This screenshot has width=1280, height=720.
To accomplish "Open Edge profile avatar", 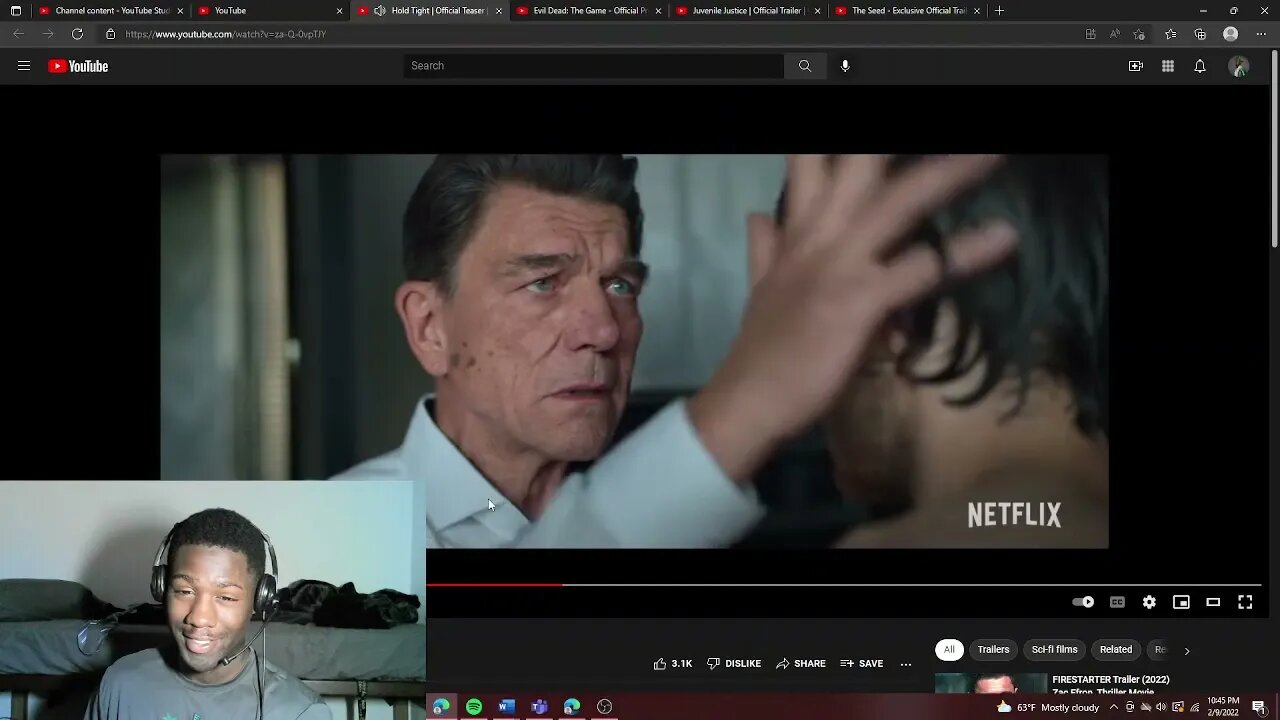I will click(x=1231, y=34).
